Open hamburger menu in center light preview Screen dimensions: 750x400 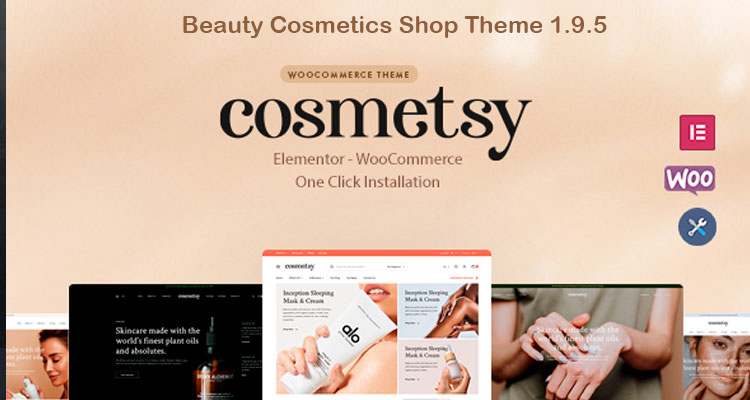pos(278,267)
